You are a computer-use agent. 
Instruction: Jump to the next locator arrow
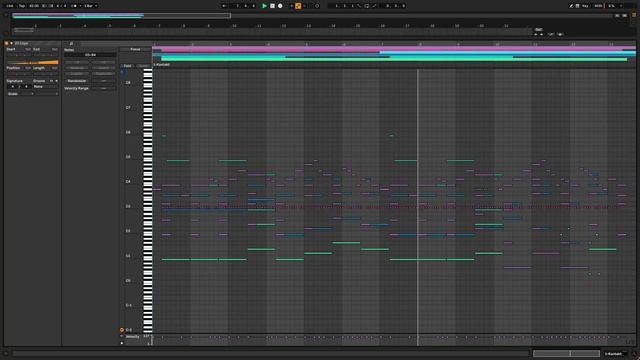click(542, 34)
